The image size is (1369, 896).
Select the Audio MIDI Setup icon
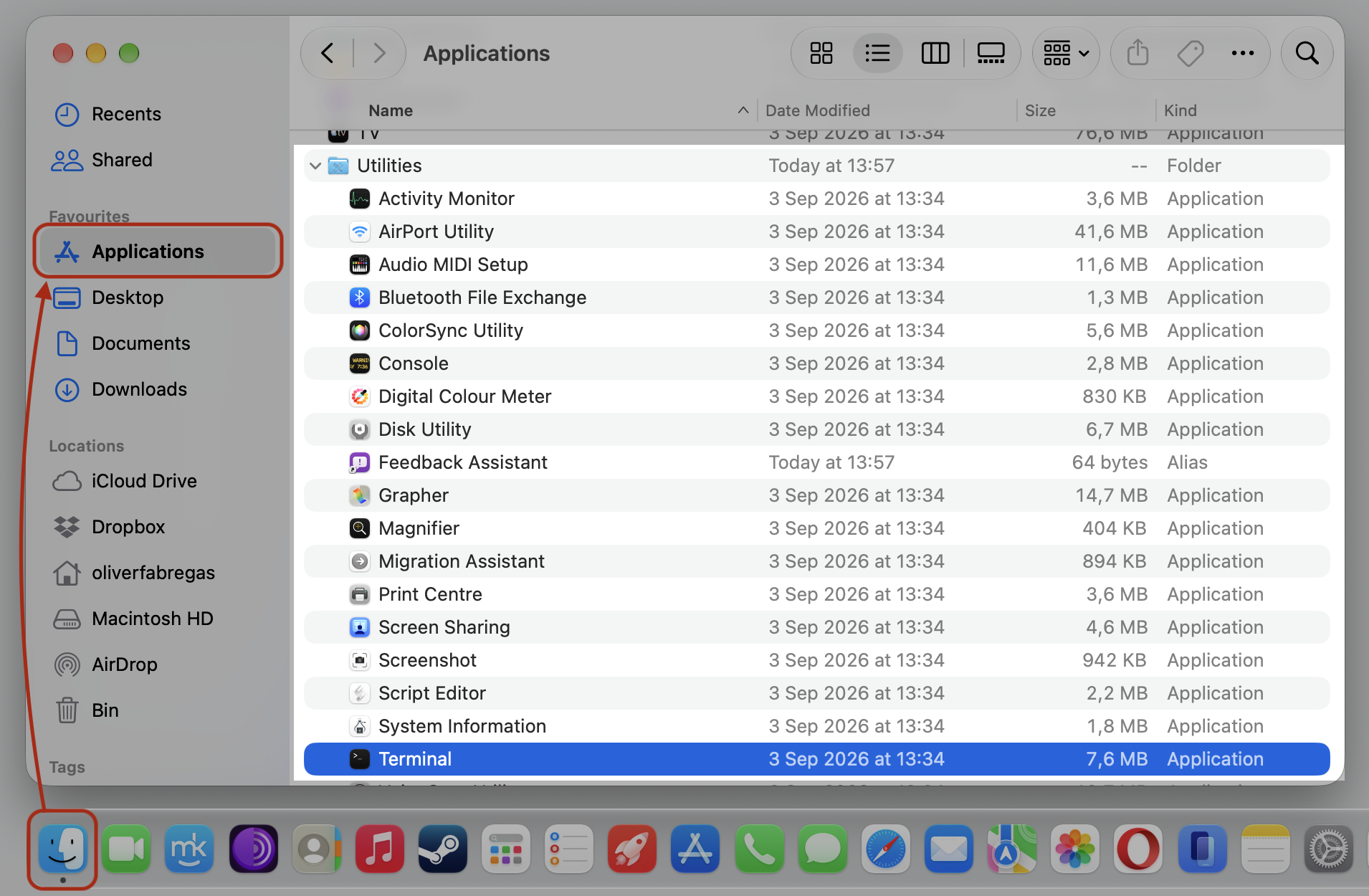pyautogui.click(x=359, y=264)
